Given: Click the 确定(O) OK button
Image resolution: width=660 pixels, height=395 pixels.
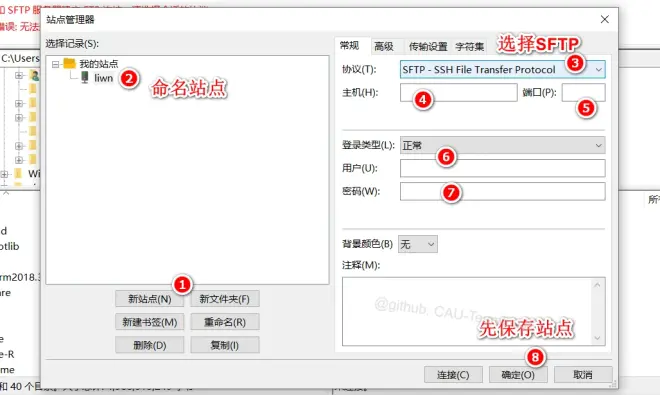Looking at the screenshot, I should pos(518,374).
